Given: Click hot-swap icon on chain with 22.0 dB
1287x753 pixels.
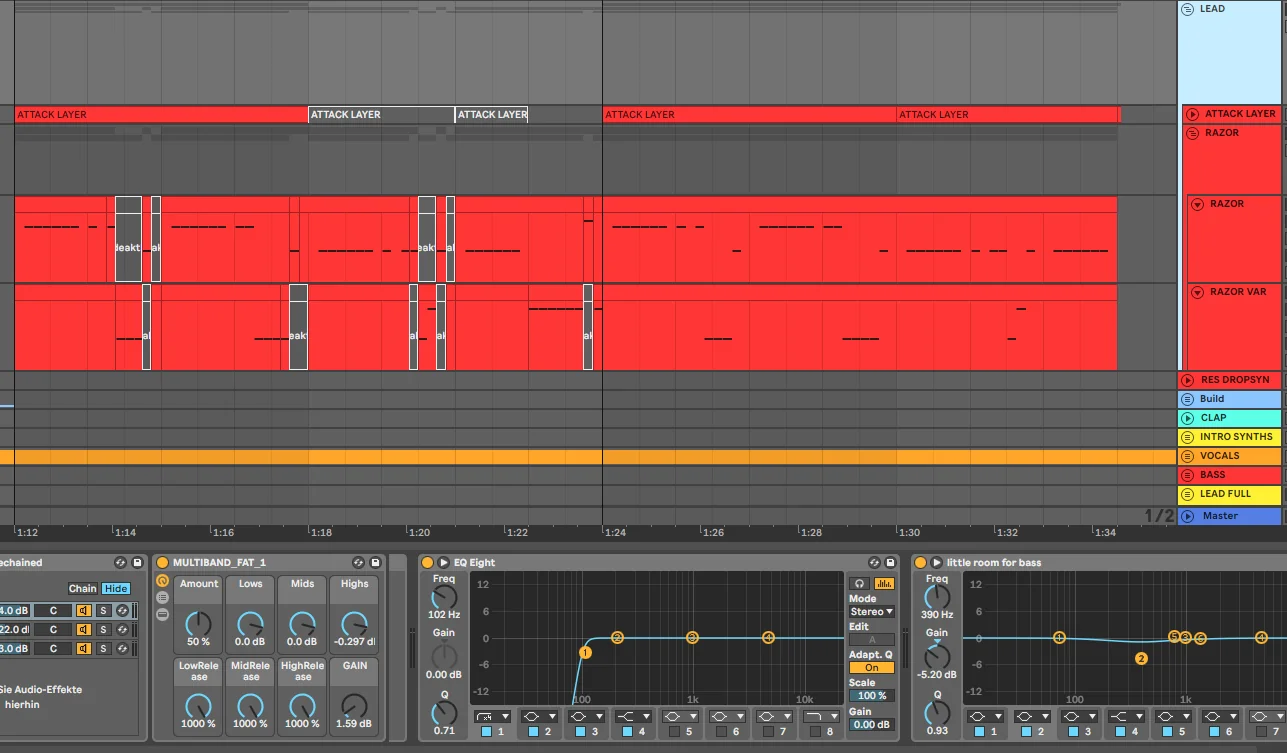Looking at the screenshot, I should tap(122, 630).
